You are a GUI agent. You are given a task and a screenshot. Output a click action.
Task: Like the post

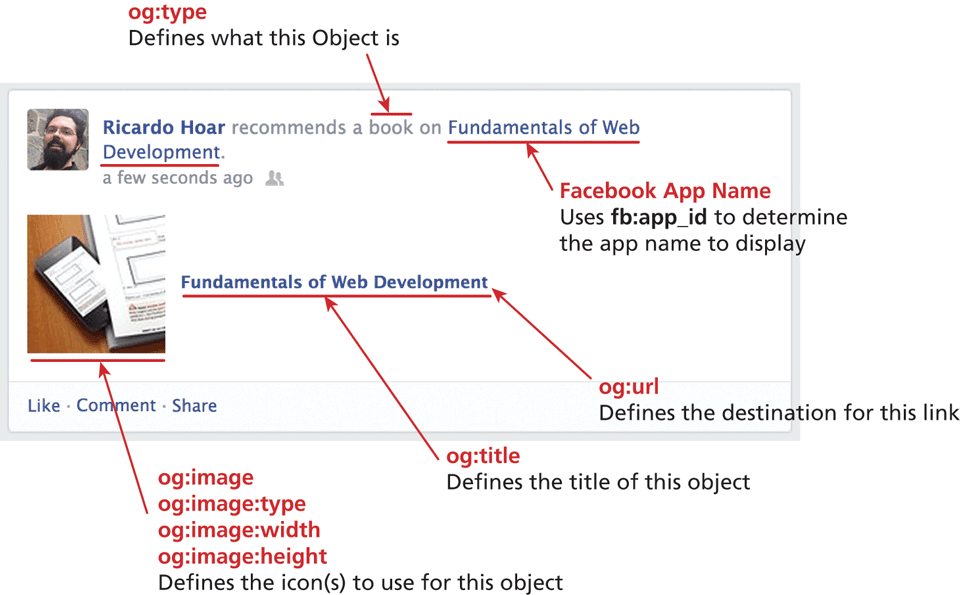(44, 406)
